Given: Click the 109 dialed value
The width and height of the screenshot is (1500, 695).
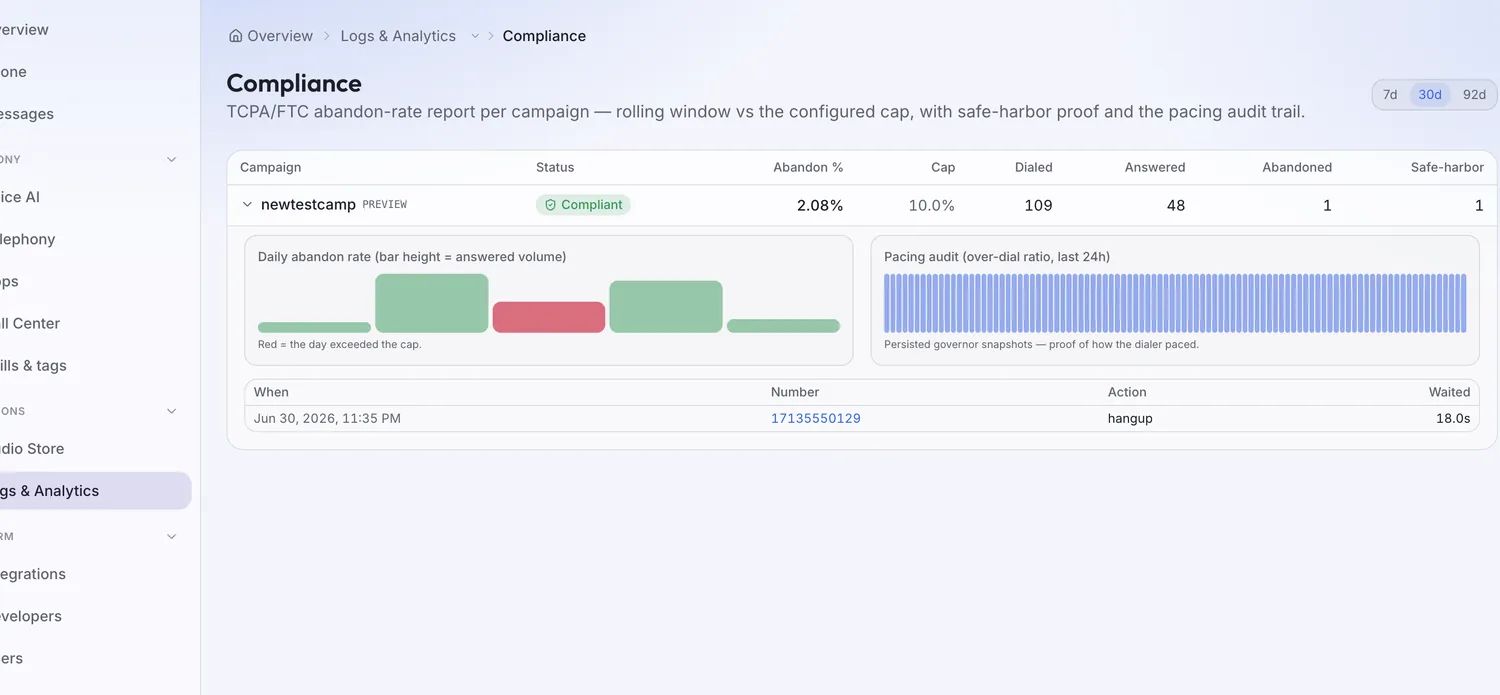Looking at the screenshot, I should tap(1038, 205).
